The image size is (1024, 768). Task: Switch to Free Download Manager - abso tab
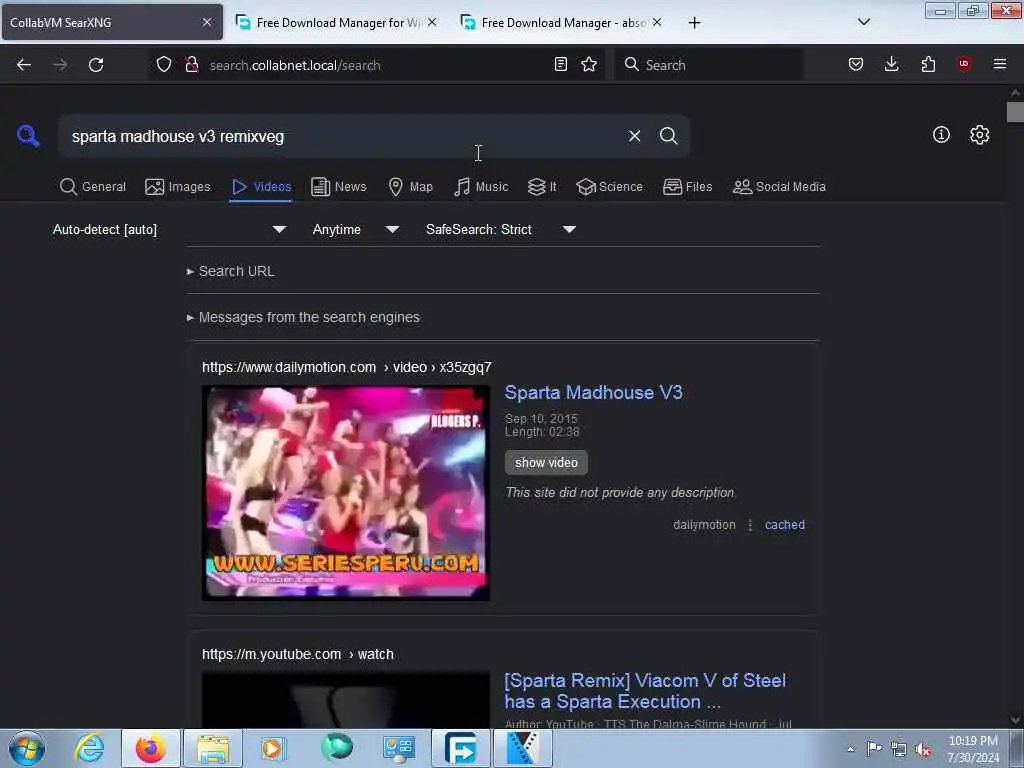pyautogui.click(x=562, y=23)
